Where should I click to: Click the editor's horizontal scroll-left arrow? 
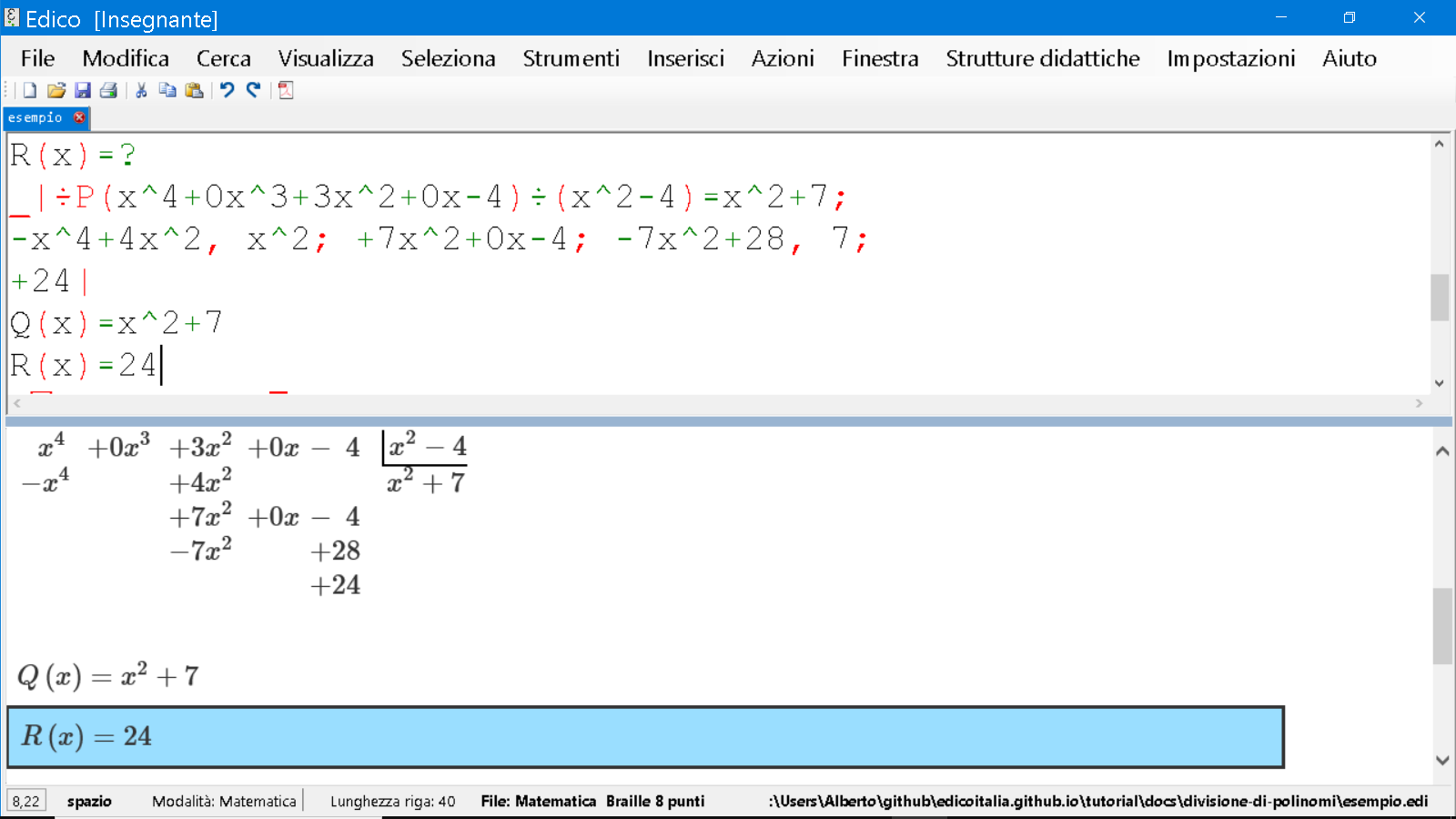(x=16, y=403)
